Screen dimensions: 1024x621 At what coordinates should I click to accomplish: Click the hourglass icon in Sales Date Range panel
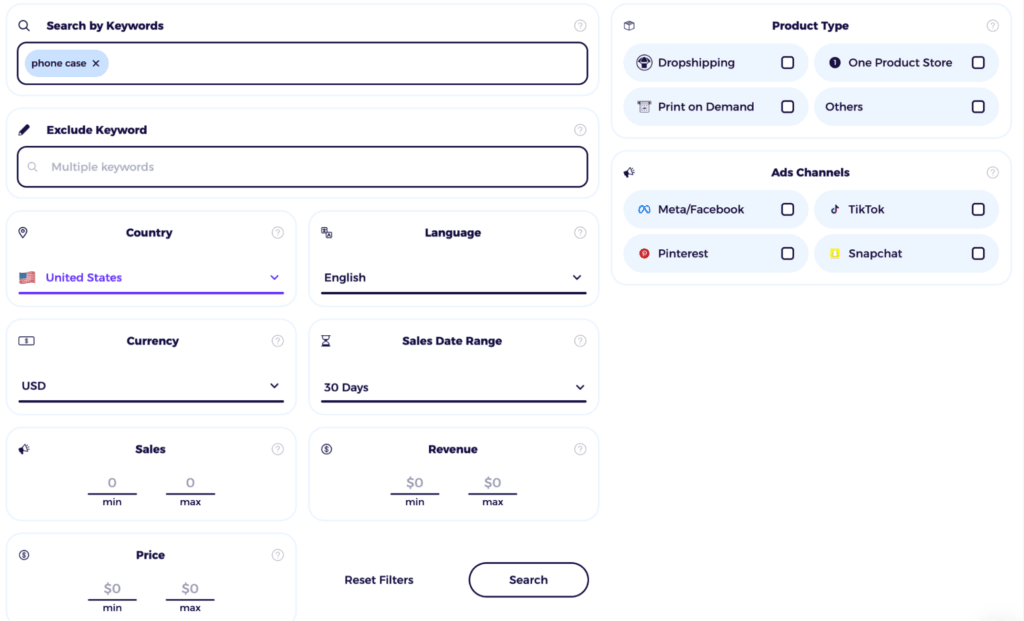coord(325,340)
